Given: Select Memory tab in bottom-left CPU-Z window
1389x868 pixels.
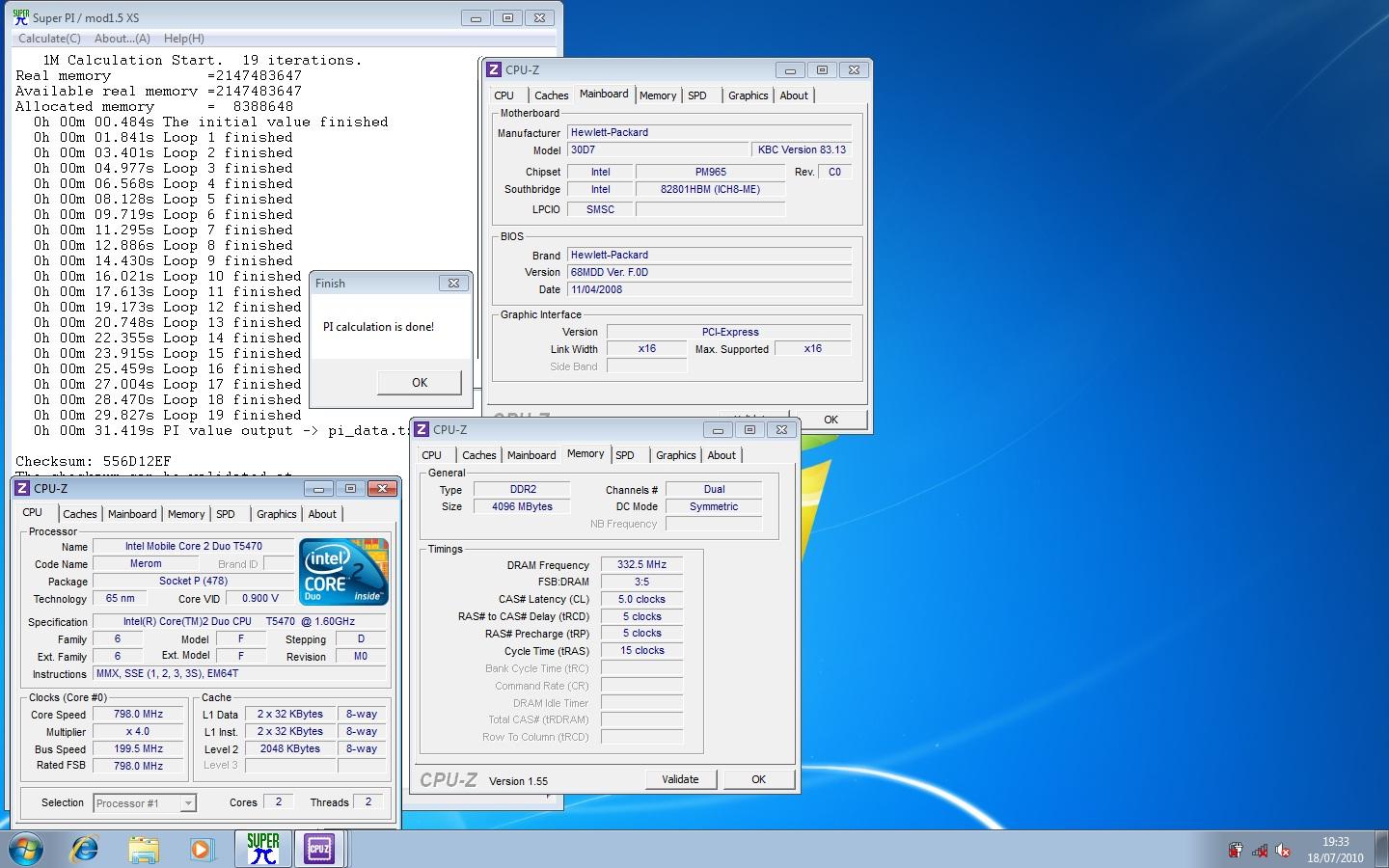Looking at the screenshot, I should [186, 514].
